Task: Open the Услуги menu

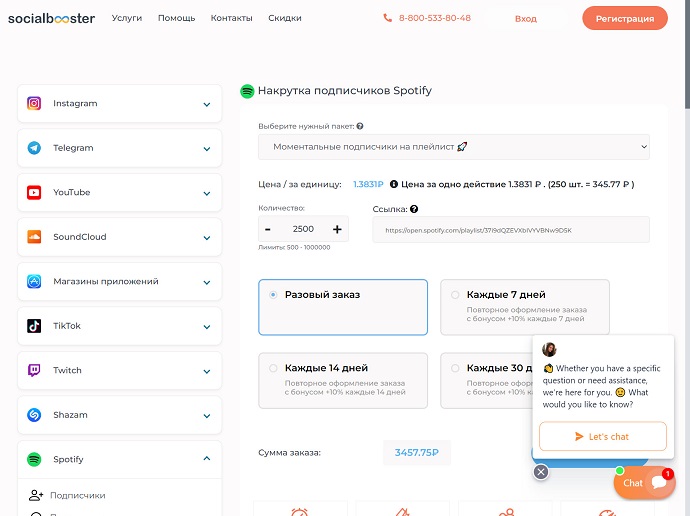Action: click(127, 18)
